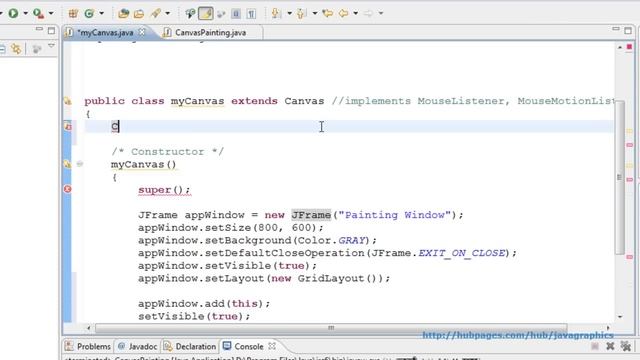Viewport: 640px width, 360px height.
Task: Collapse the myCanvas() constructor fold
Action: pos(80,164)
